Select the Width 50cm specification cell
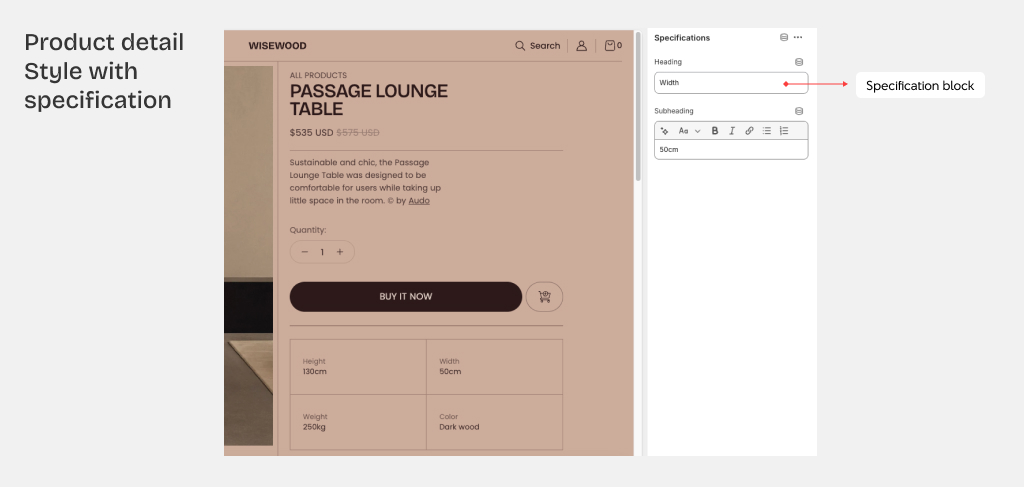The image size is (1024, 487). point(494,367)
